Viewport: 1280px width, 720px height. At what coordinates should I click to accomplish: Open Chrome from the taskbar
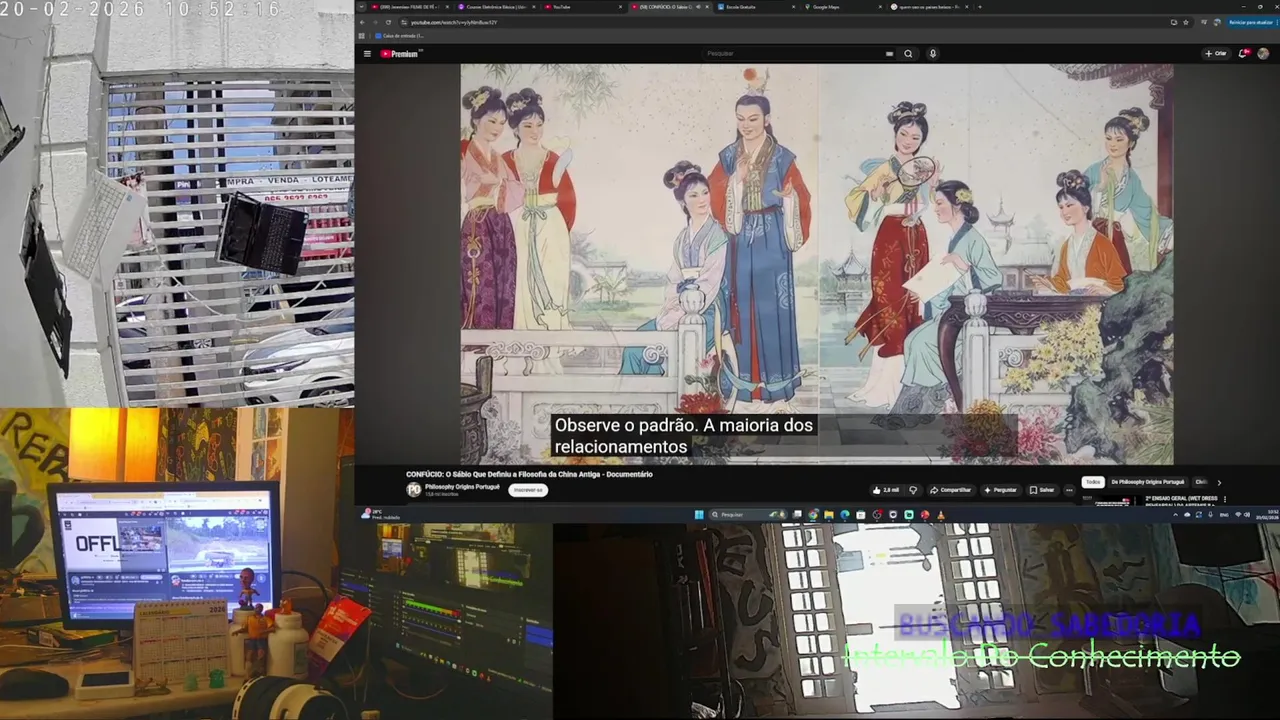coord(813,515)
